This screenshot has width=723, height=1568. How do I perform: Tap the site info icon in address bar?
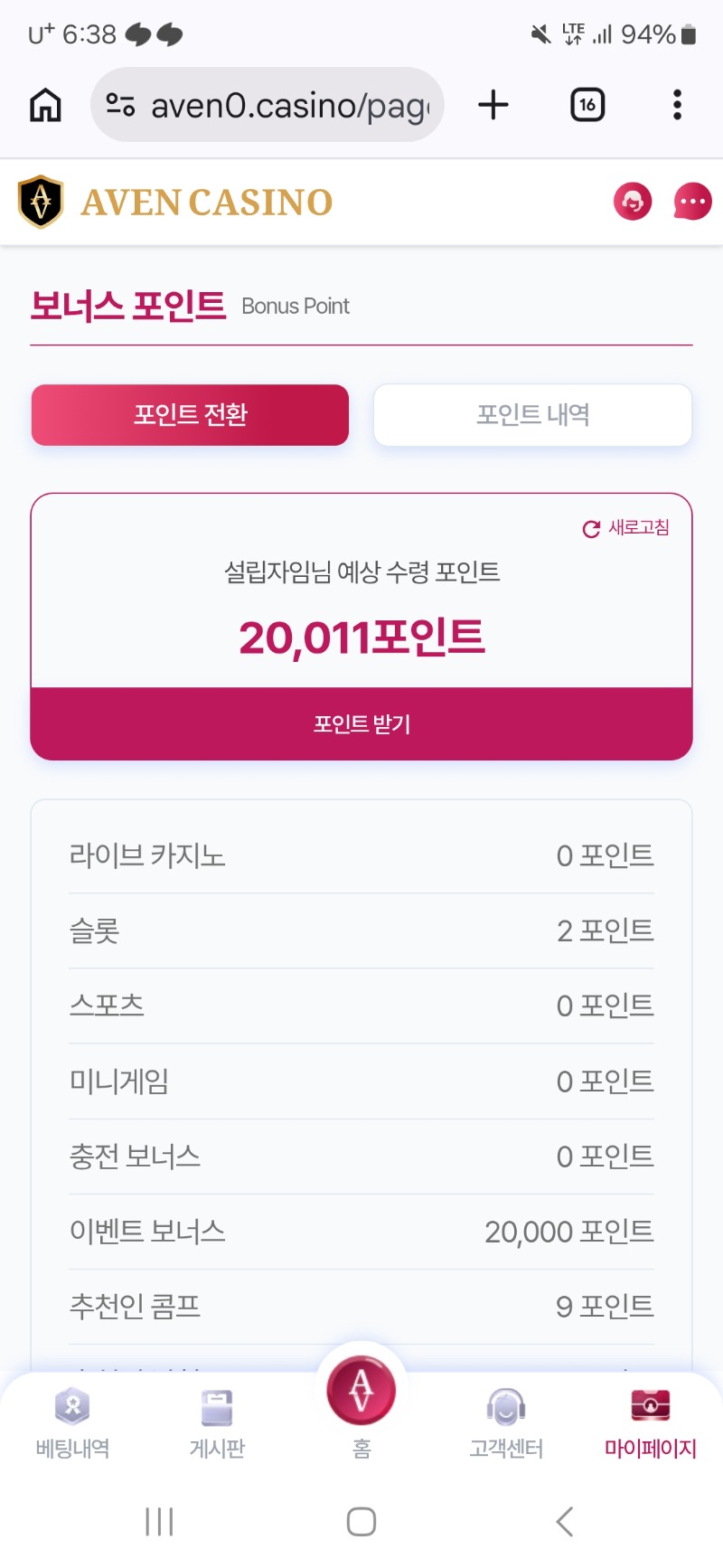[120, 105]
